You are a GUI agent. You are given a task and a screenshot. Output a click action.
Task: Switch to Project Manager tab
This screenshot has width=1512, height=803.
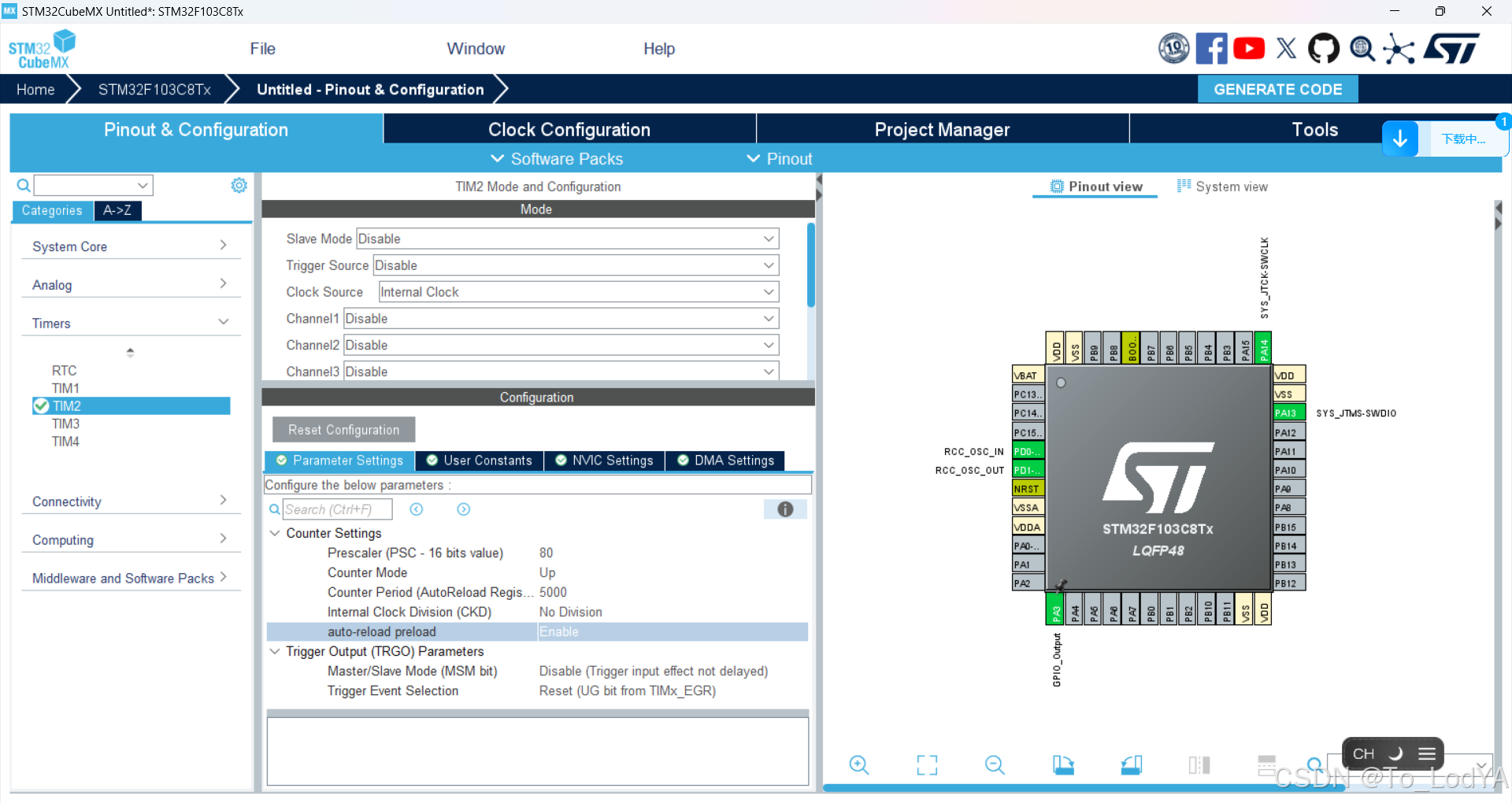click(942, 129)
